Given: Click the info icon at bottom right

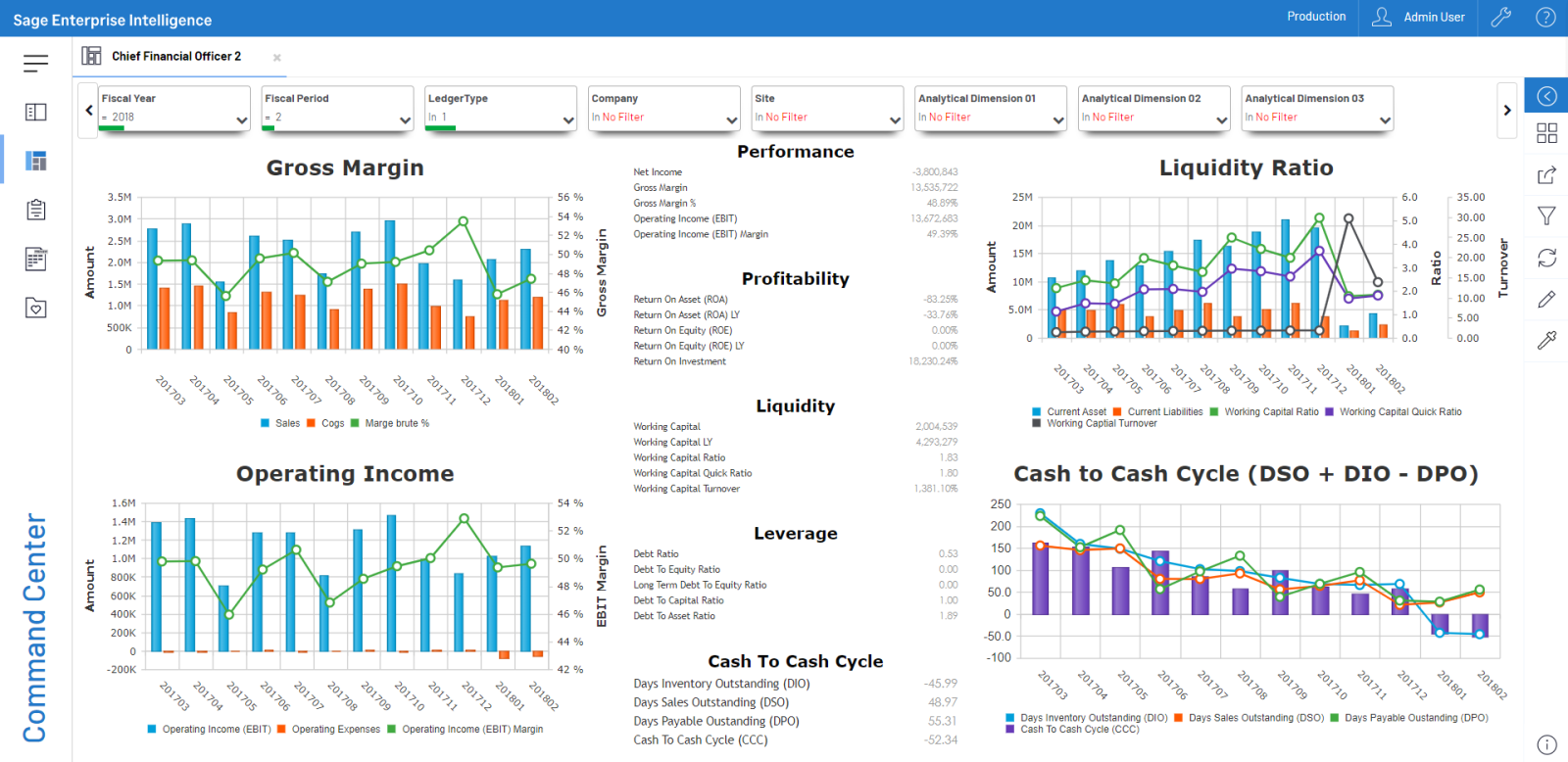Looking at the screenshot, I should [1546, 744].
